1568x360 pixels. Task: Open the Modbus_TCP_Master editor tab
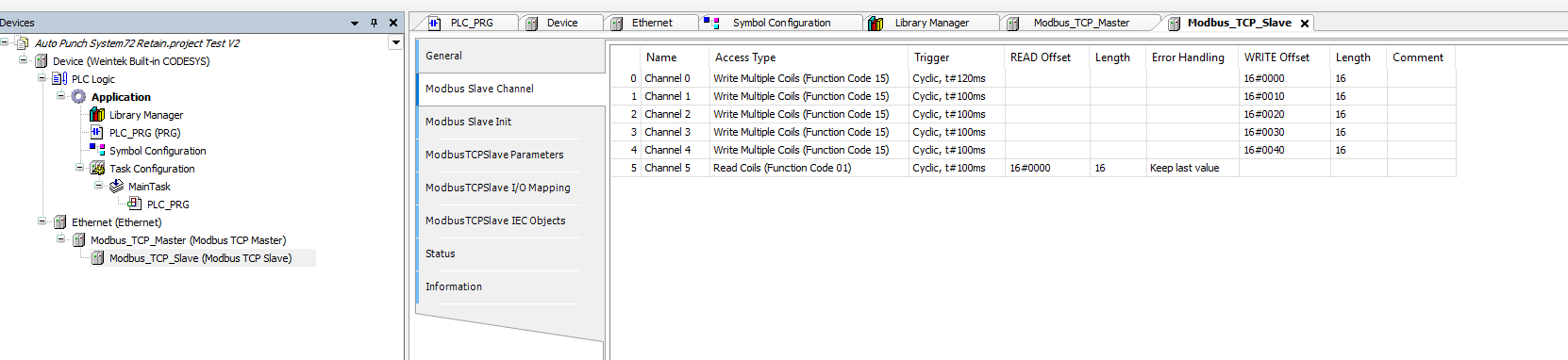1081,23
